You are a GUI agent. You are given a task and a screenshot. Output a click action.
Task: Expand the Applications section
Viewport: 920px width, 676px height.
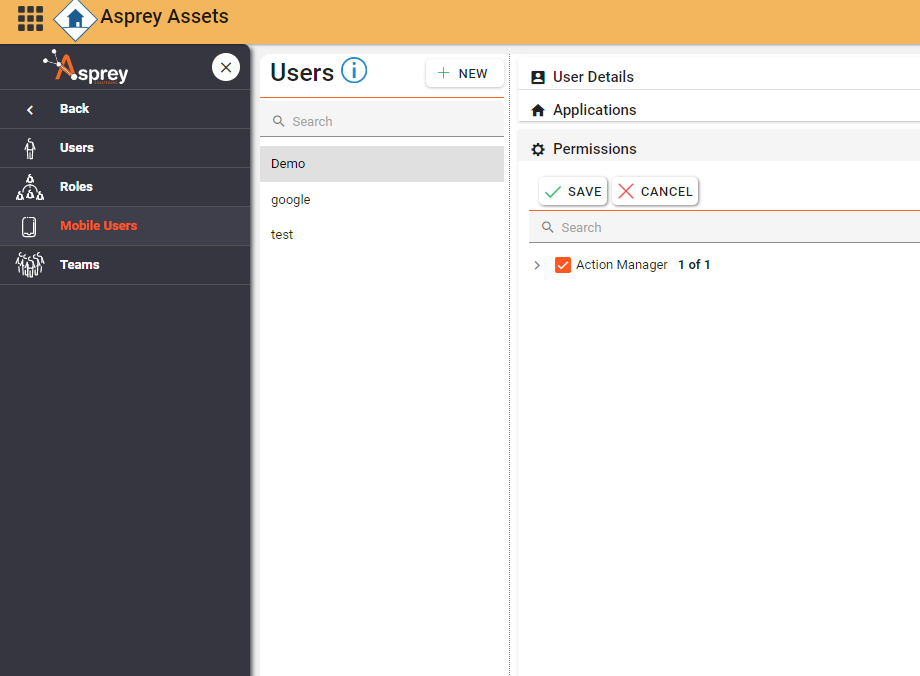tap(594, 110)
